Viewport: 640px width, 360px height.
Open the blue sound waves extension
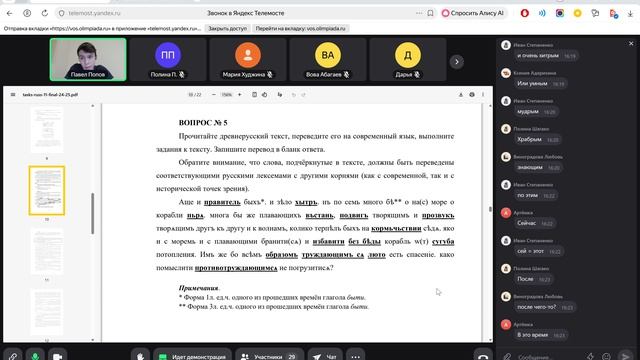click(x=542, y=13)
